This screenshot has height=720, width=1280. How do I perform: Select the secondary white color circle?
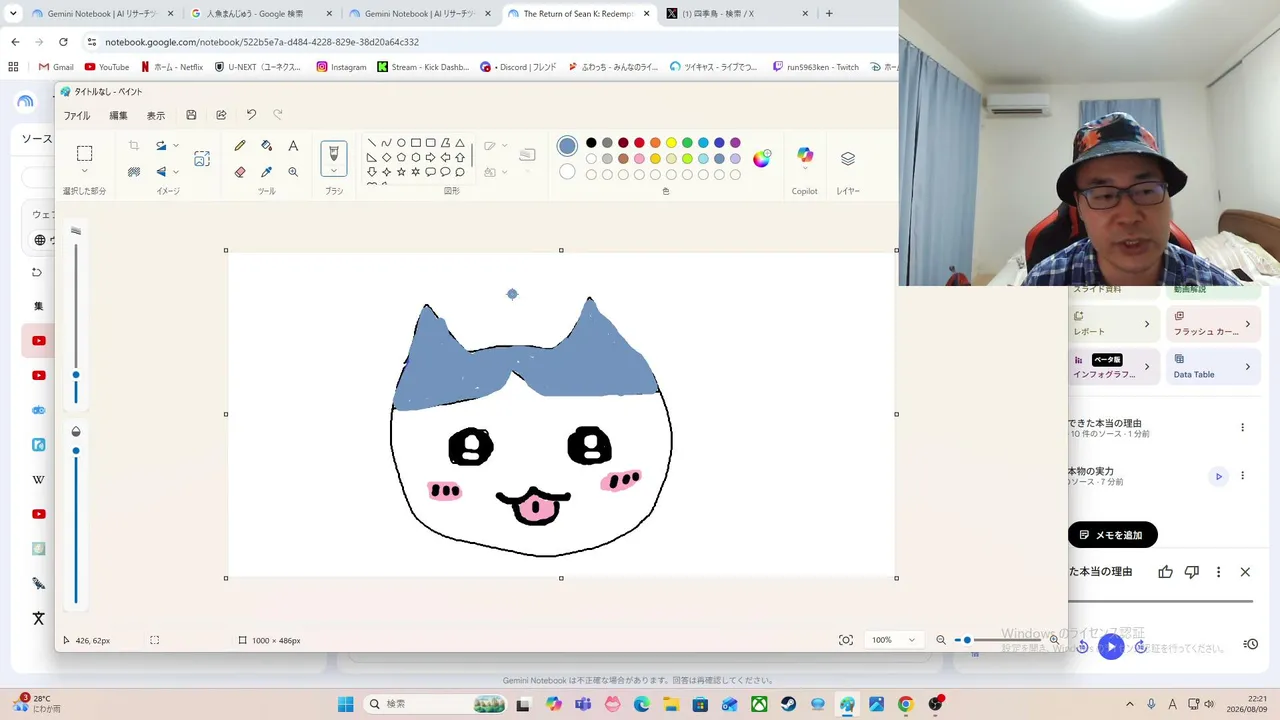[x=567, y=172]
